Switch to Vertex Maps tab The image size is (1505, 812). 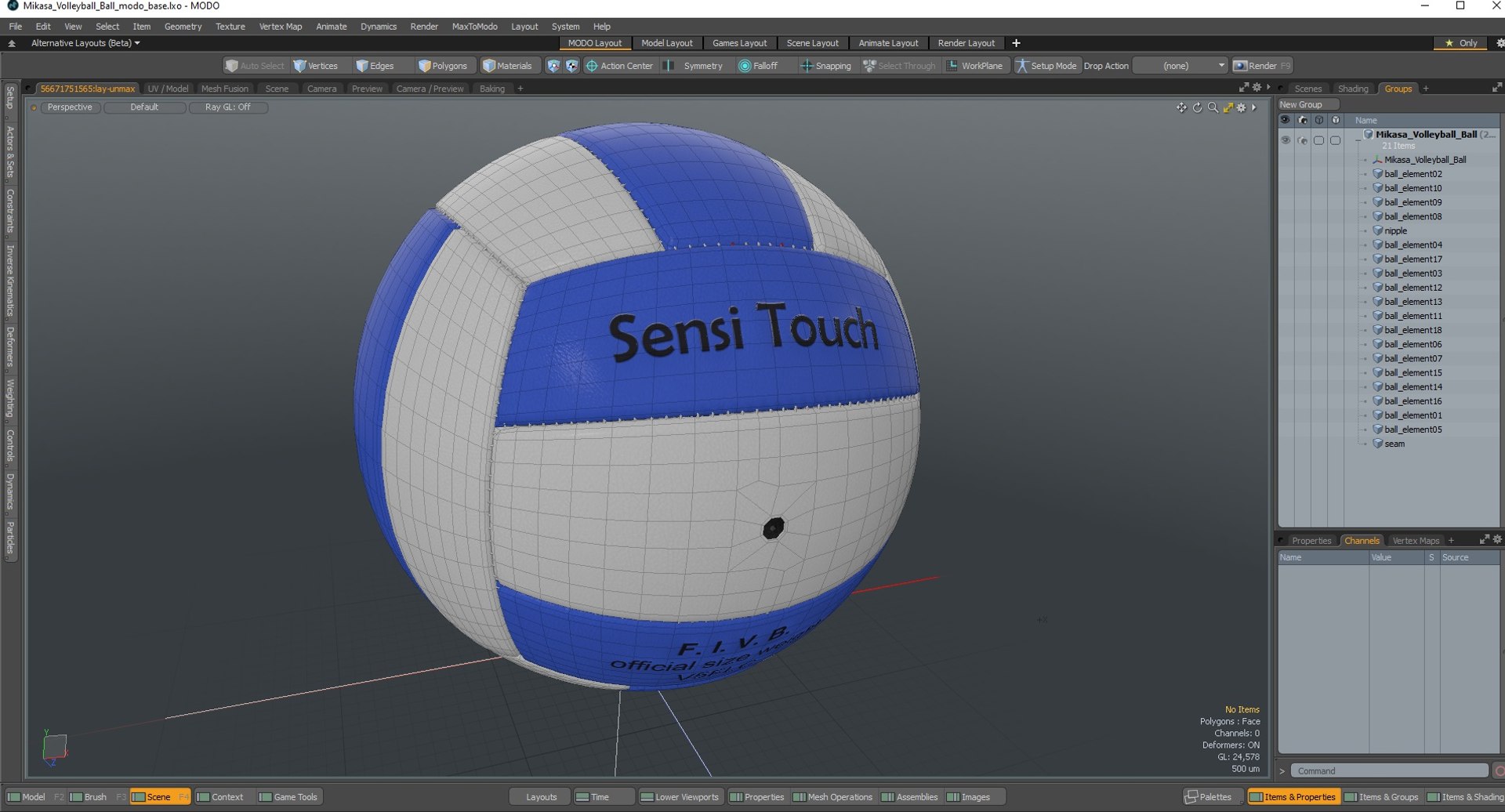click(1416, 541)
